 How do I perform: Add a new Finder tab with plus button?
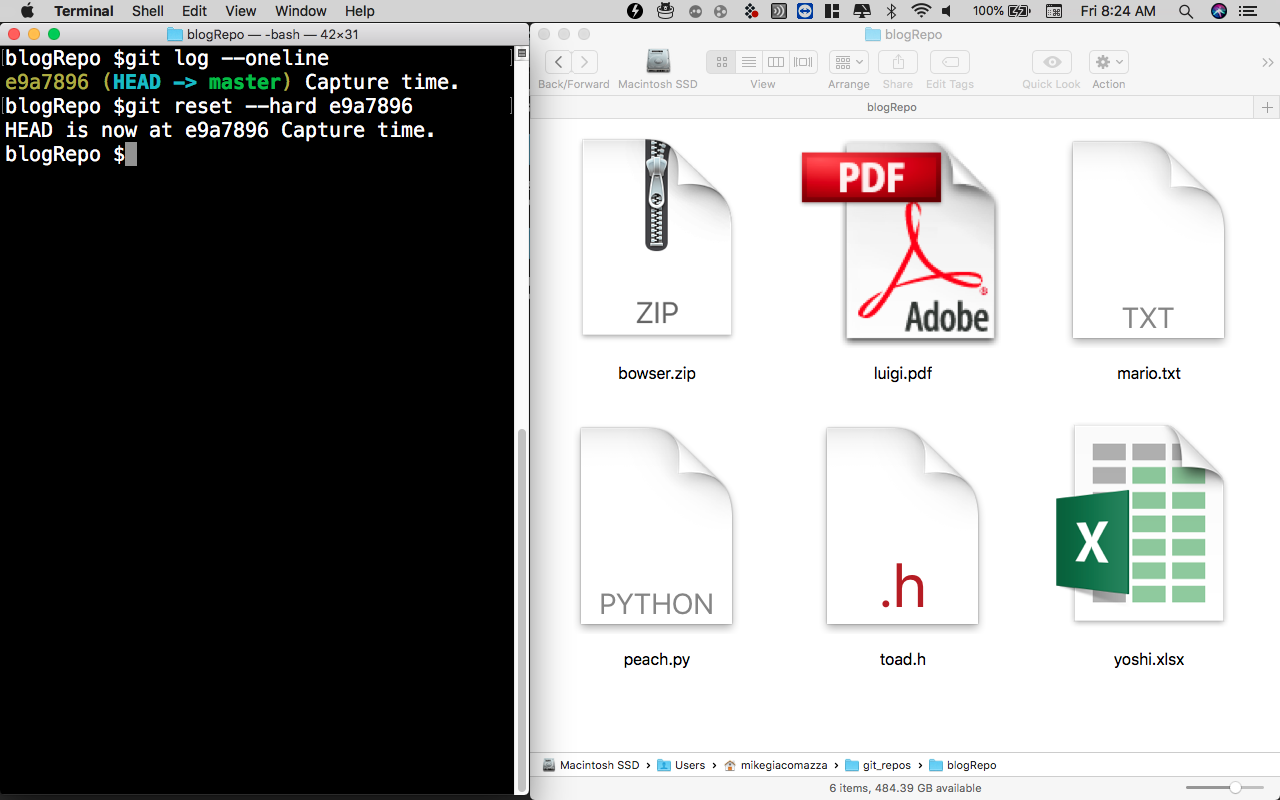[1267, 107]
